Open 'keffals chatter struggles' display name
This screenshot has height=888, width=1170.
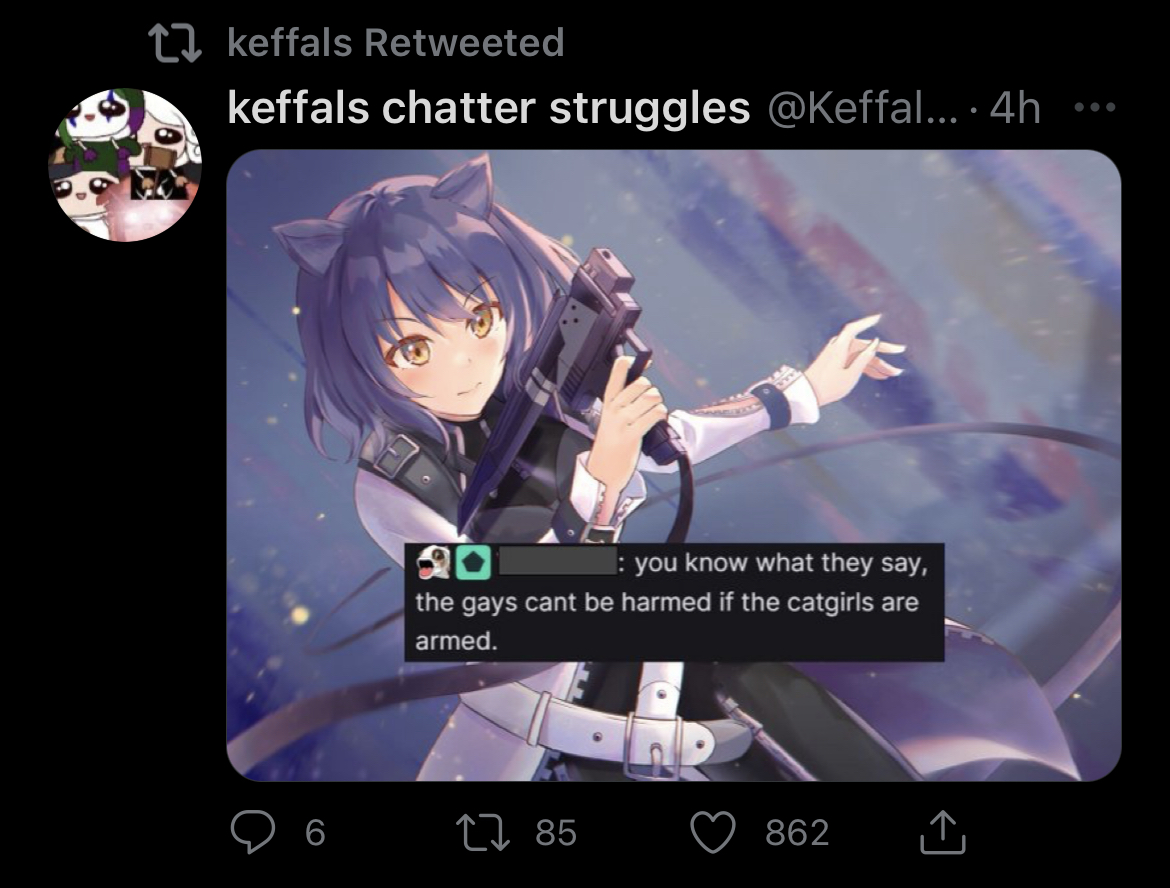point(488,107)
